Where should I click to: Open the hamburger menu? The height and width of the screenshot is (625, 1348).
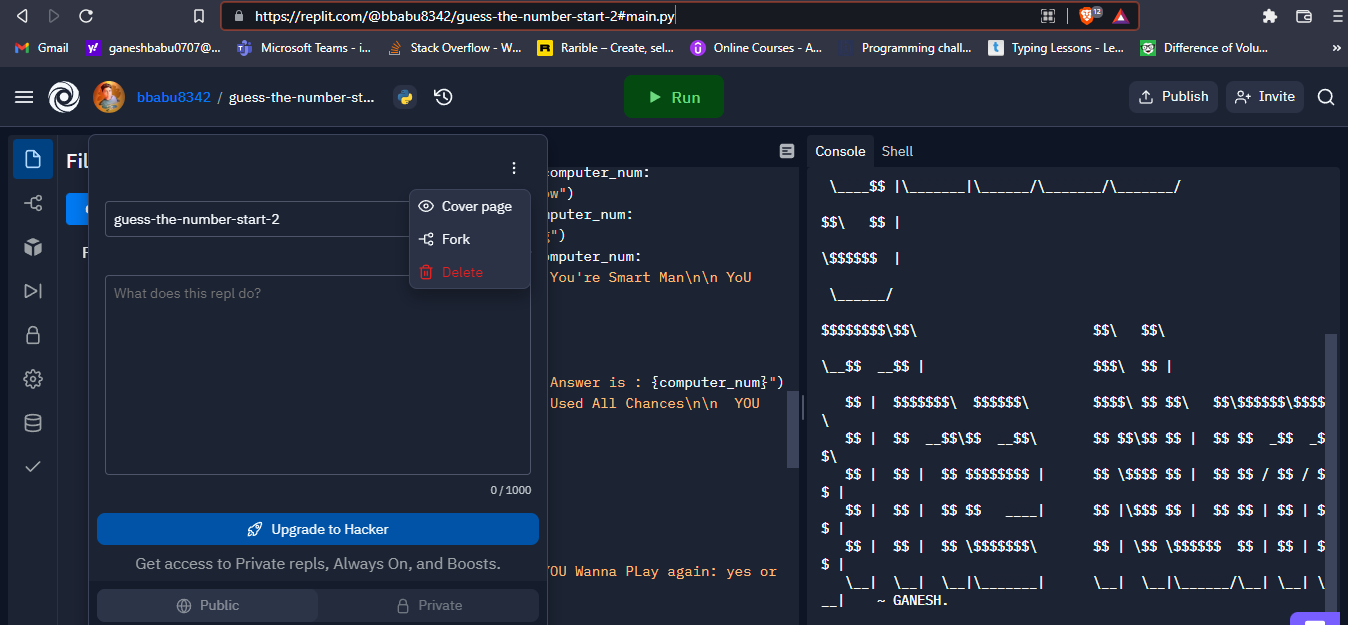tap(24, 97)
